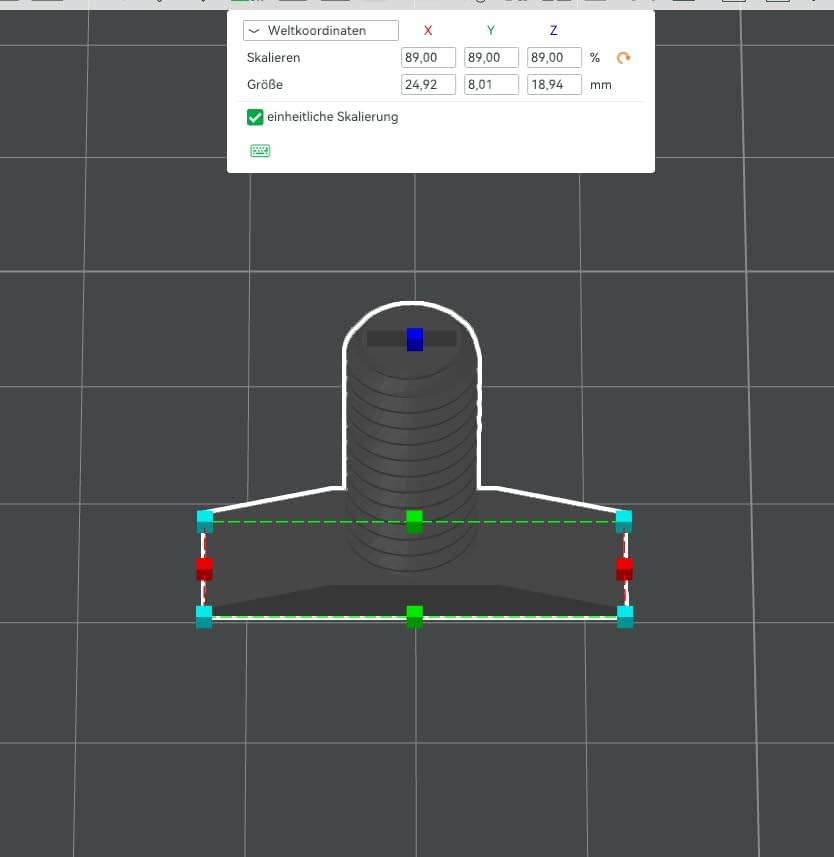834x857 pixels.
Task: Click the blue Z-axis scale handle
Action: (x=415, y=339)
